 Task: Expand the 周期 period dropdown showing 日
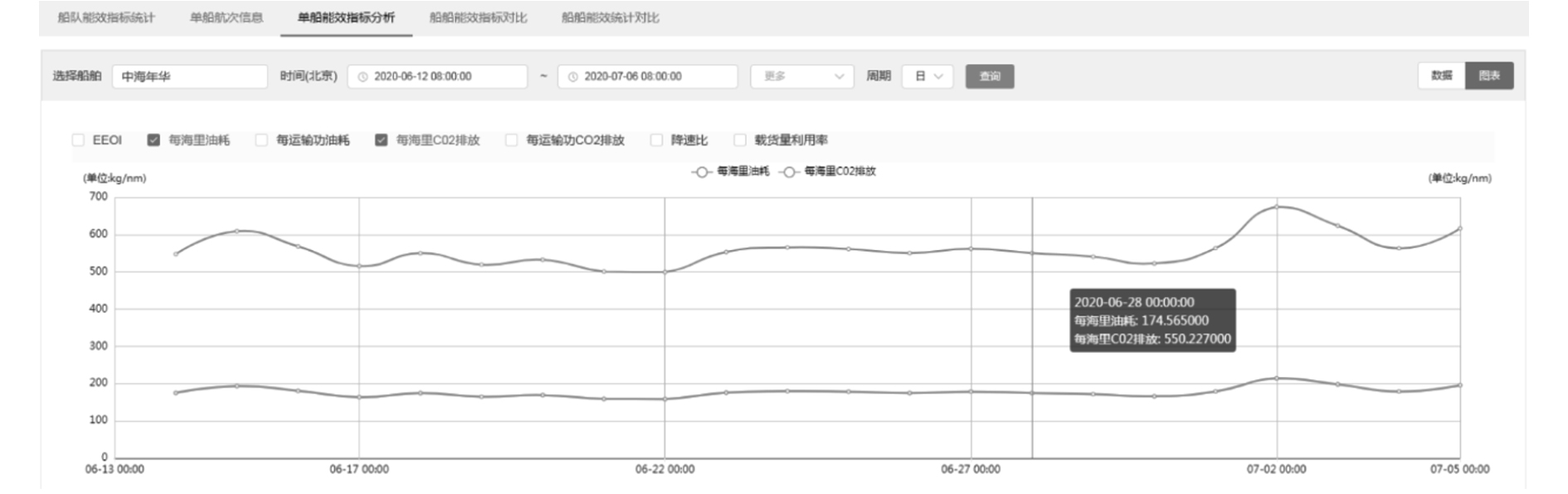[928, 76]
